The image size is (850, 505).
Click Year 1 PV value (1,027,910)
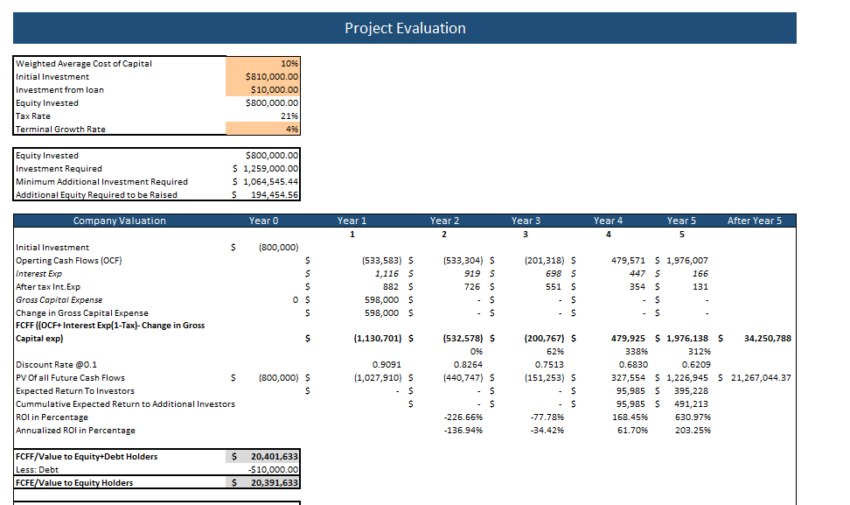[x=378, y=378]
